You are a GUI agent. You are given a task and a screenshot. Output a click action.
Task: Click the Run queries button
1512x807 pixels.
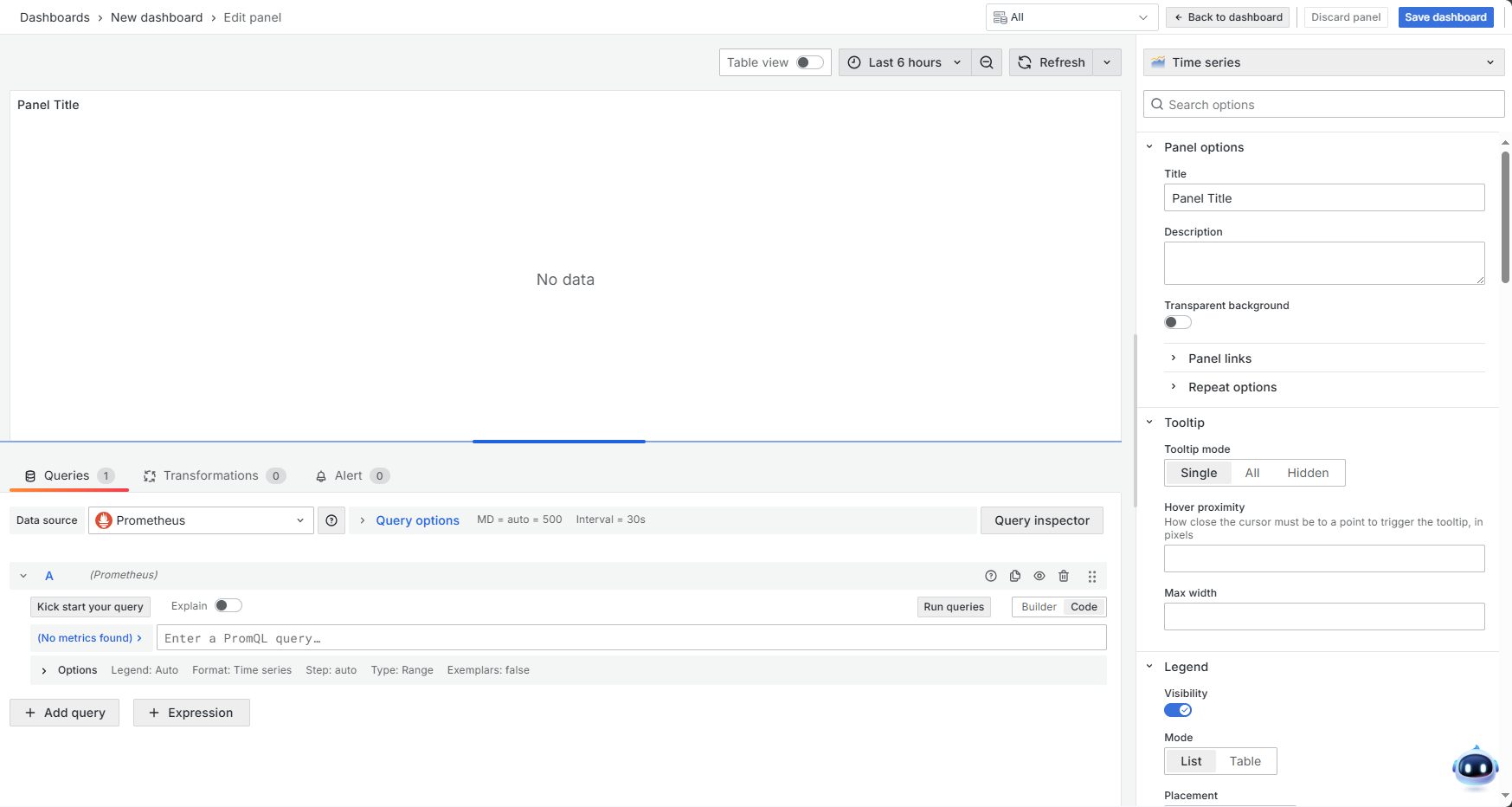click(x=953, y=607)
